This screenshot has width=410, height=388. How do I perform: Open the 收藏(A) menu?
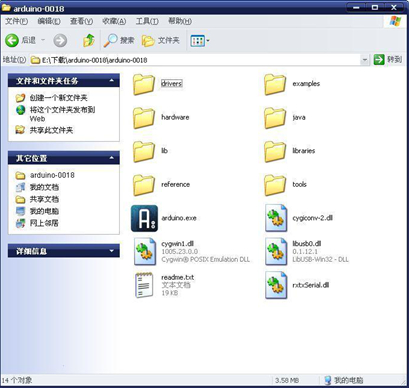tap(114, 21)
